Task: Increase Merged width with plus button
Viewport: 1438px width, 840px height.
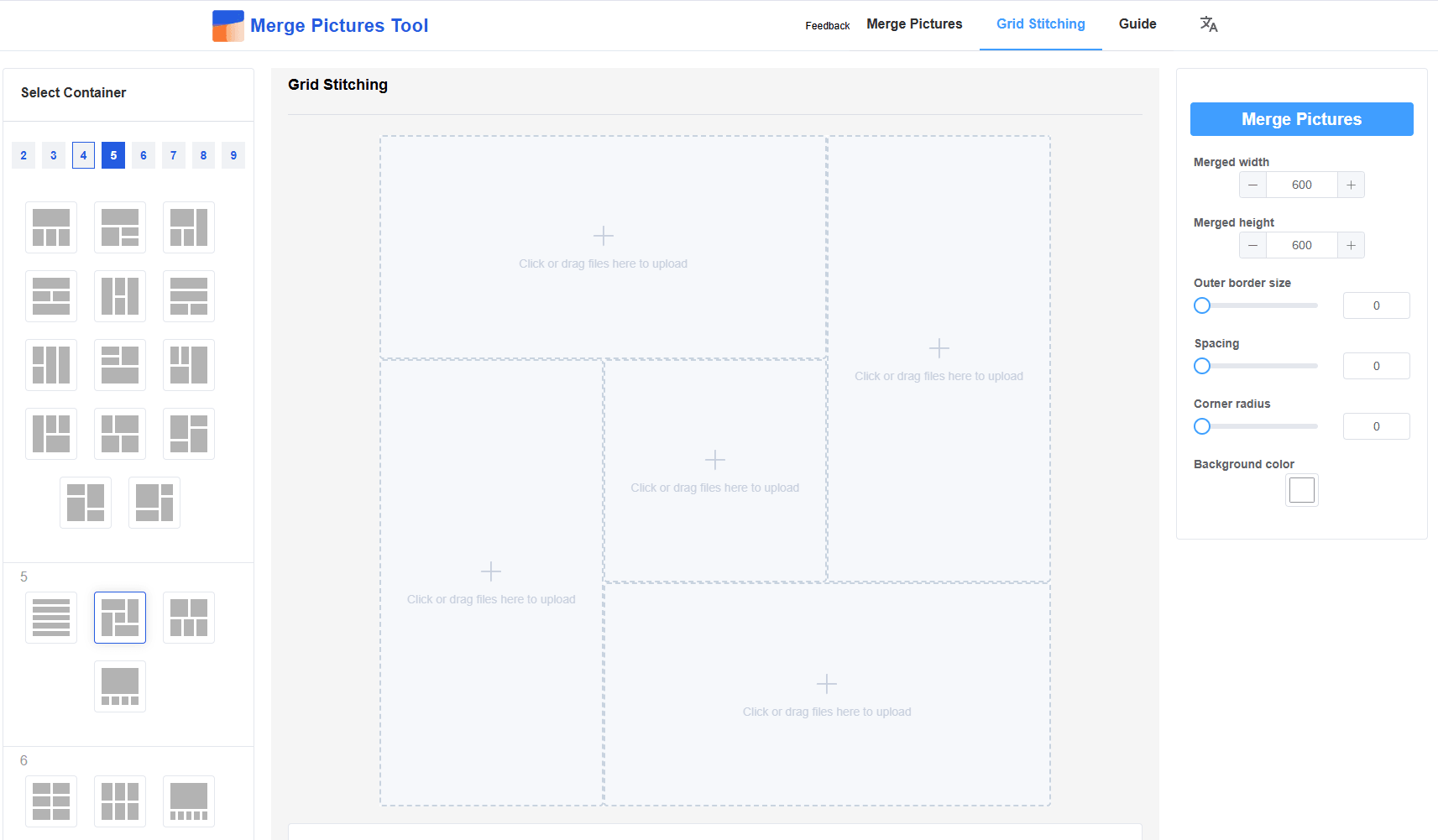Action: coord(1351,185)
